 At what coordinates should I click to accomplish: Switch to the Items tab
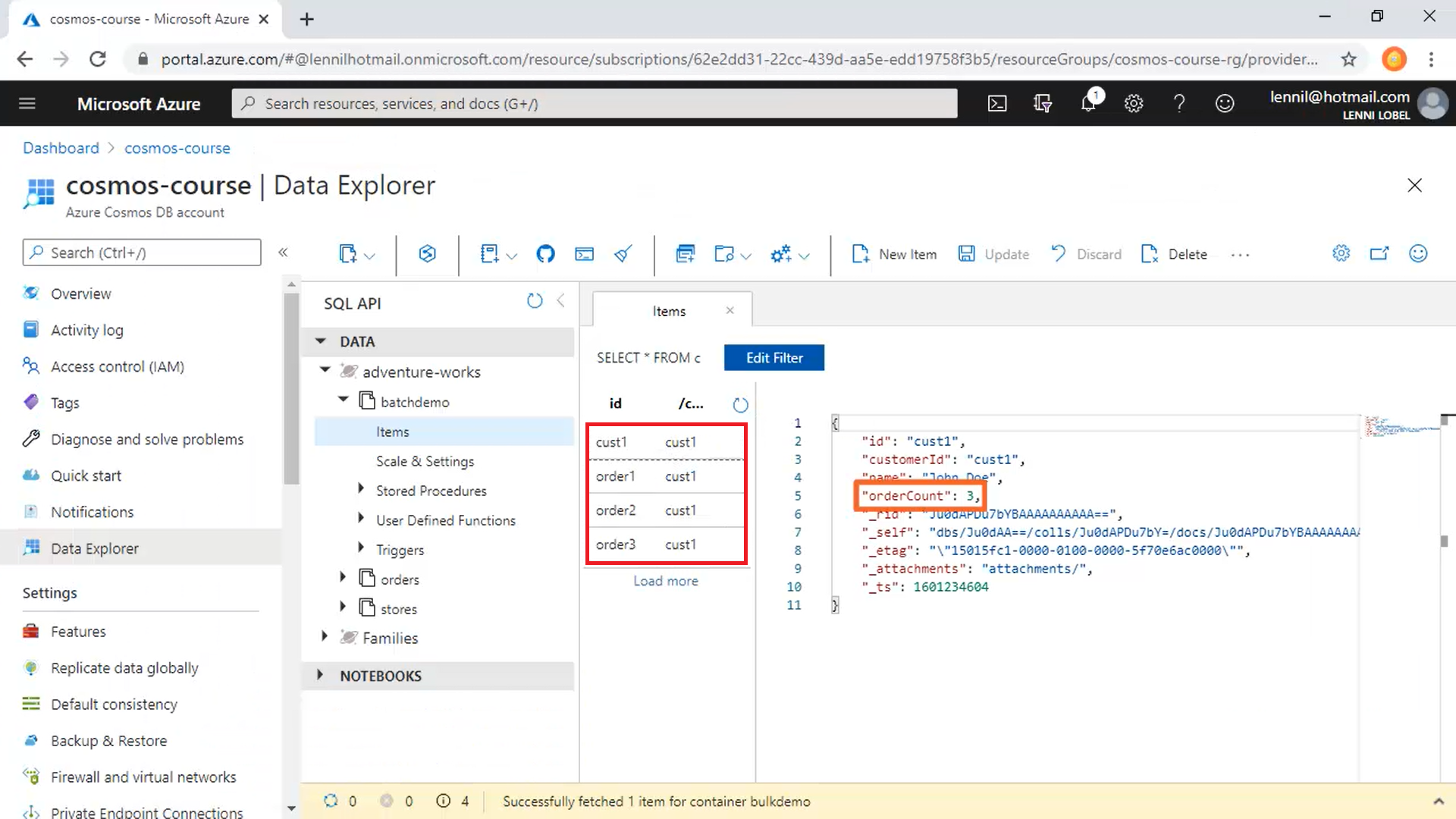(669, 311)
